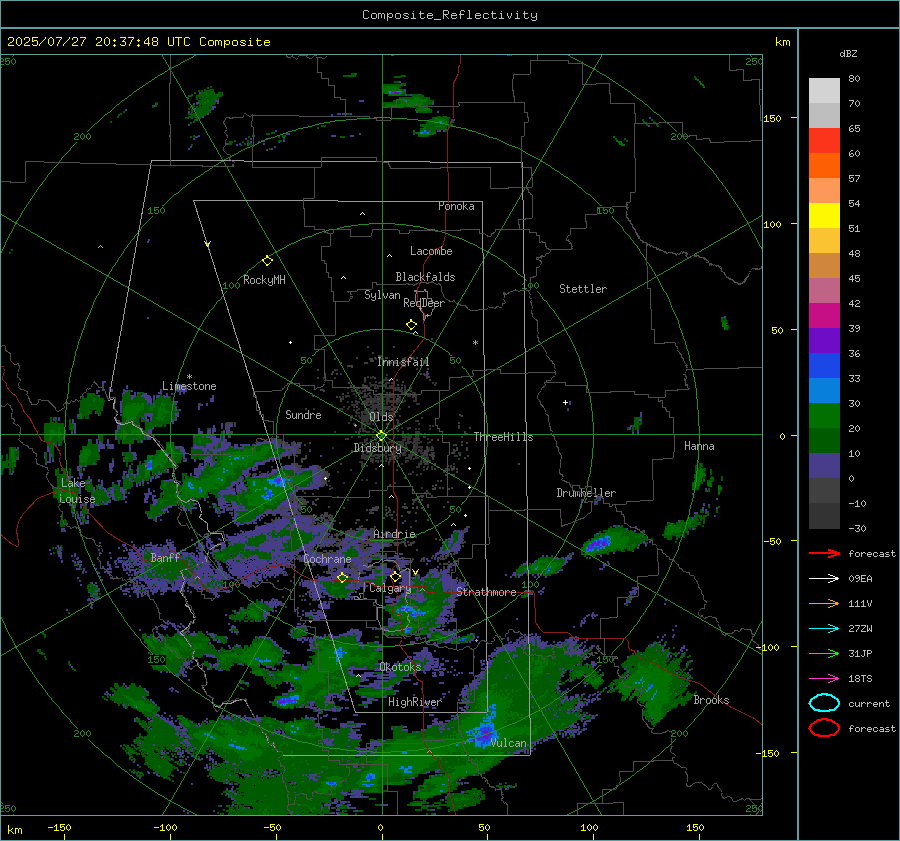900x841 pixels.
Task: Click the red forecast arrow in legend
Action: (x=824, y=553)
